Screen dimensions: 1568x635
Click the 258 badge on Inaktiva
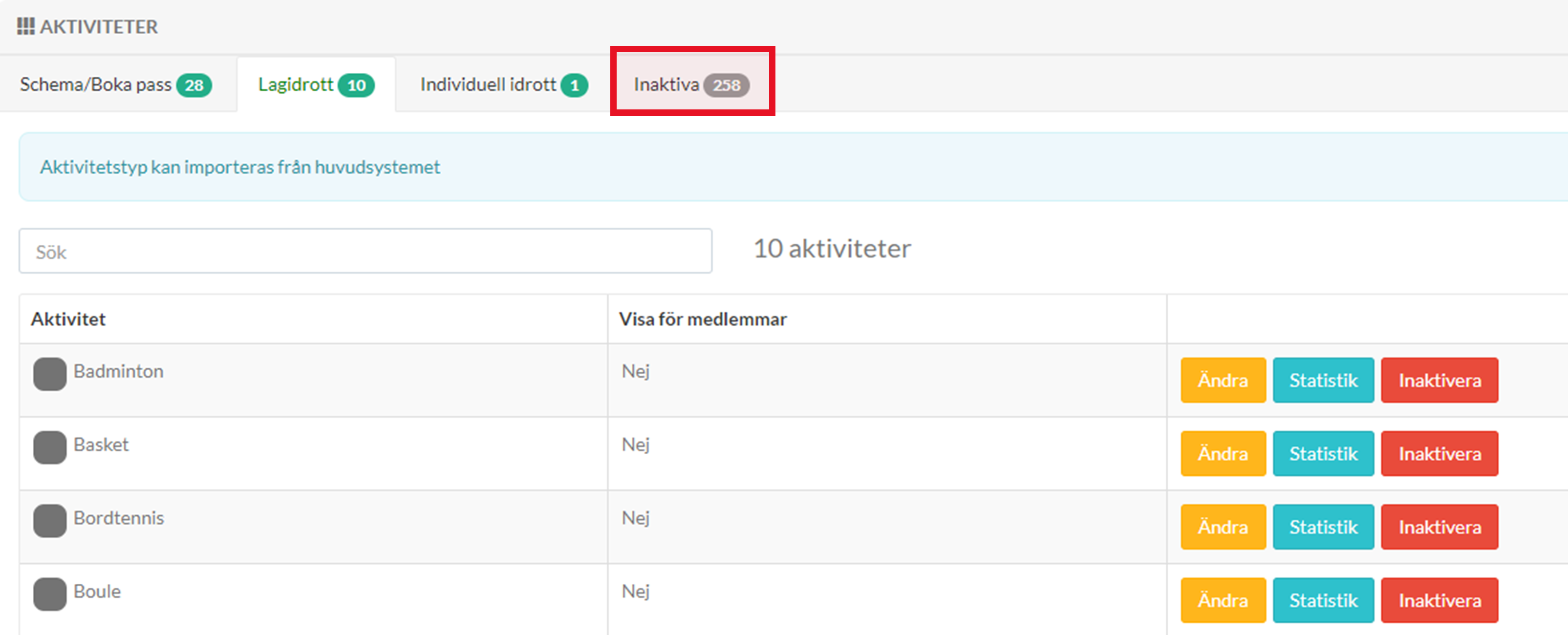[726, 85]
